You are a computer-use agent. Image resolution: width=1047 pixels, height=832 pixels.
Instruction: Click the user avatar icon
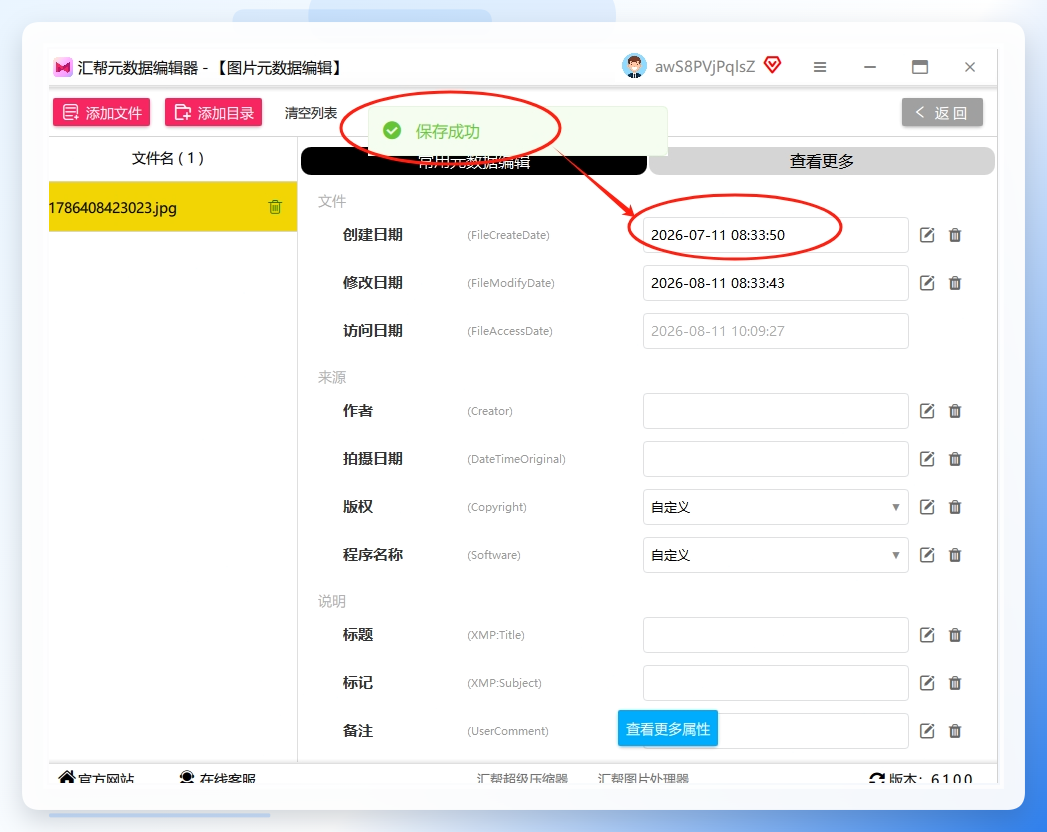pyautogui.click(x=634, y=66)
